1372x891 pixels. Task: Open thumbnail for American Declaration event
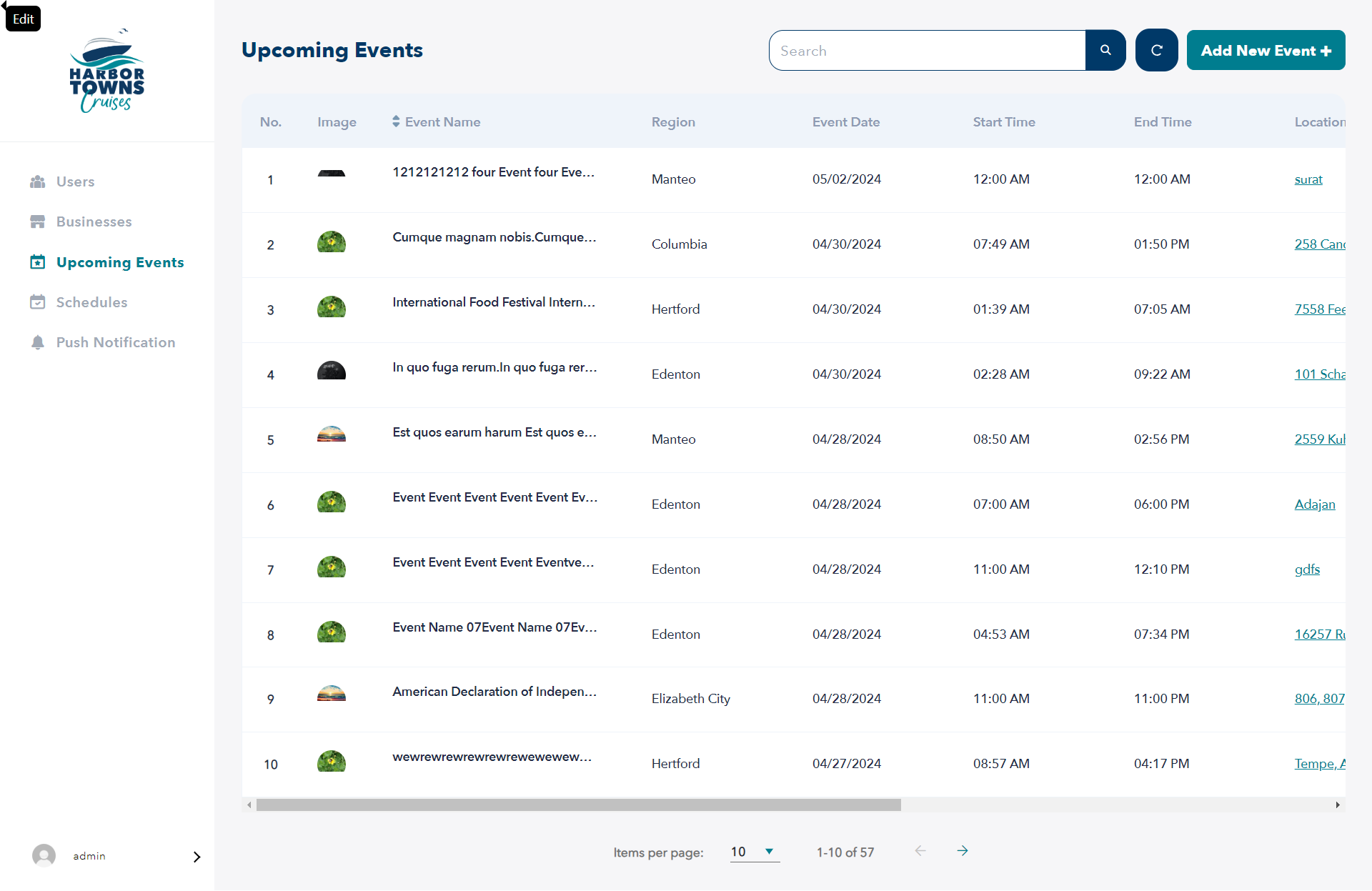(x=332, y=693)
